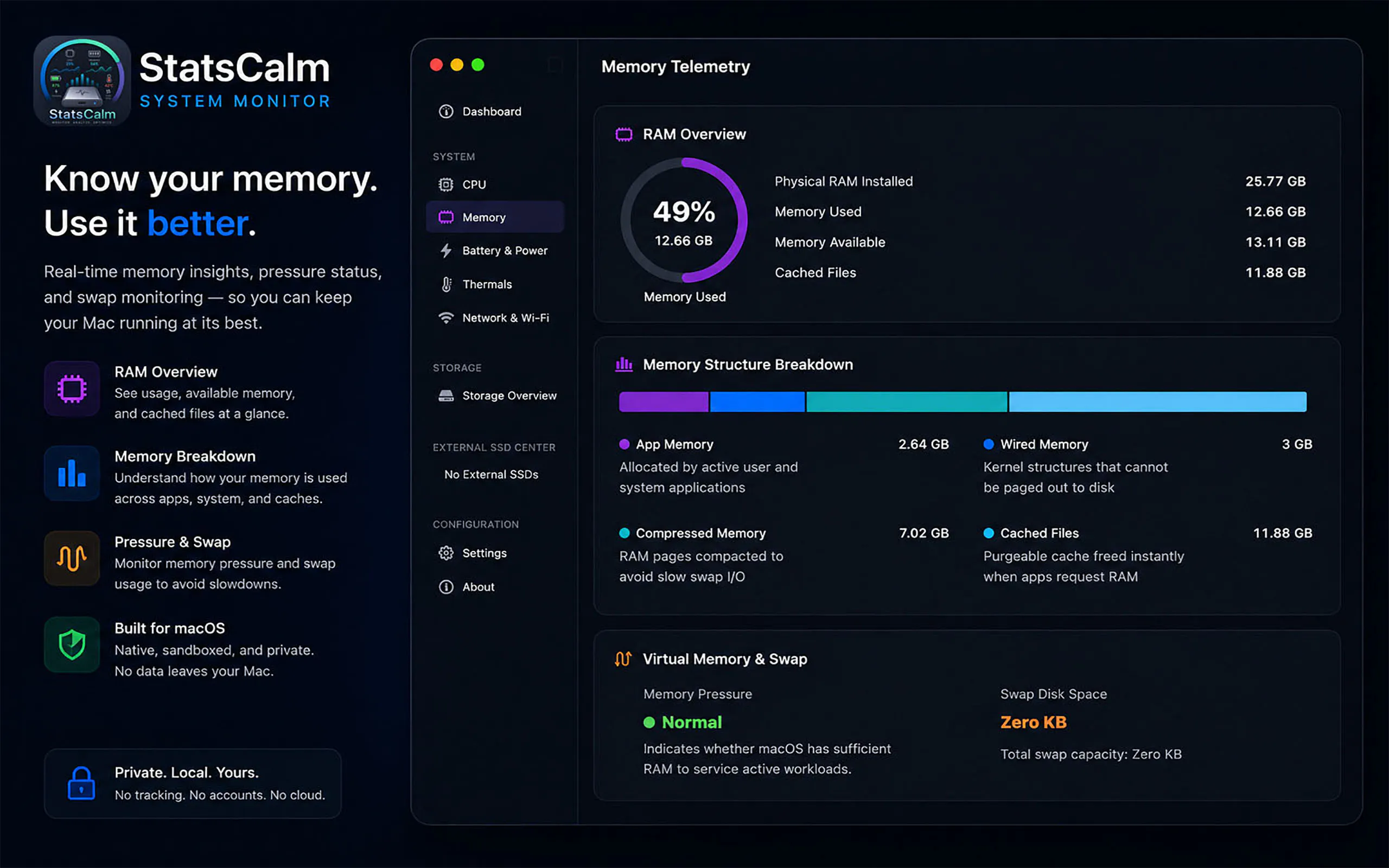Image resolution: width=1389 pixels, height=868 pixels.
Task: Click the Battery & Power lightning icon
Action: [x=446, y=250]
